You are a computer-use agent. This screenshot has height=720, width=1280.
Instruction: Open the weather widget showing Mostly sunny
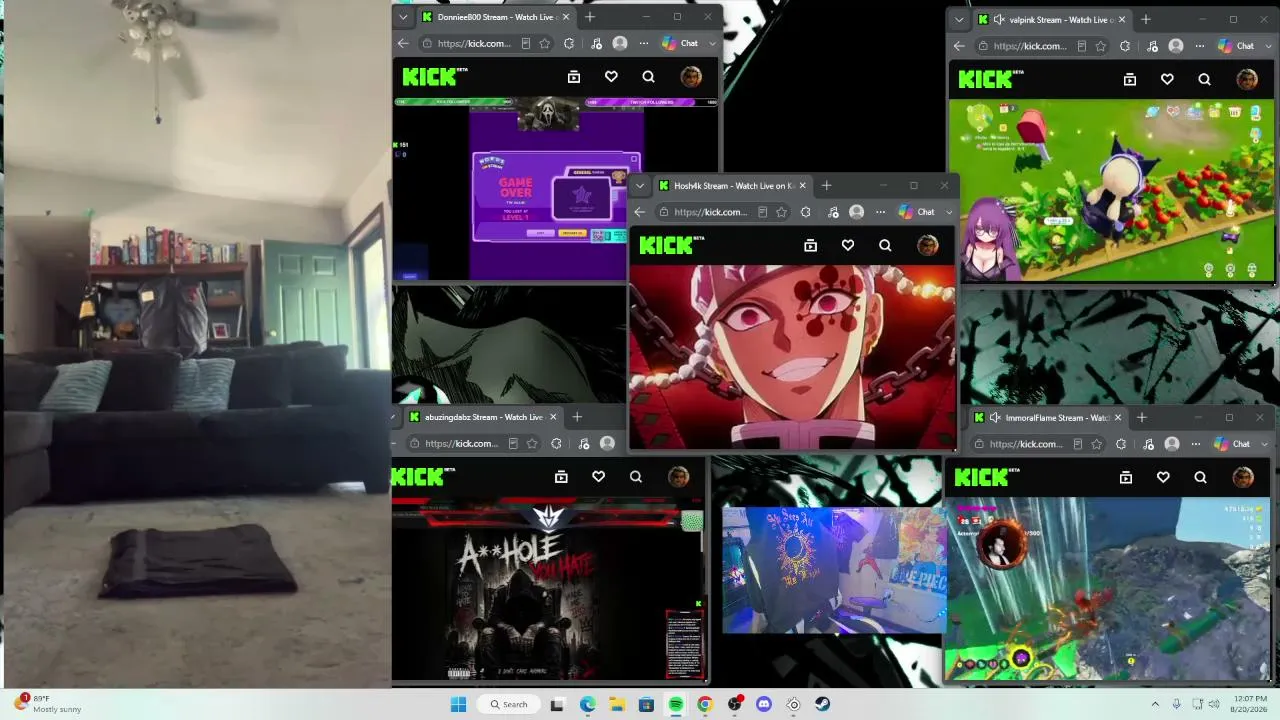tap(47, 704)
